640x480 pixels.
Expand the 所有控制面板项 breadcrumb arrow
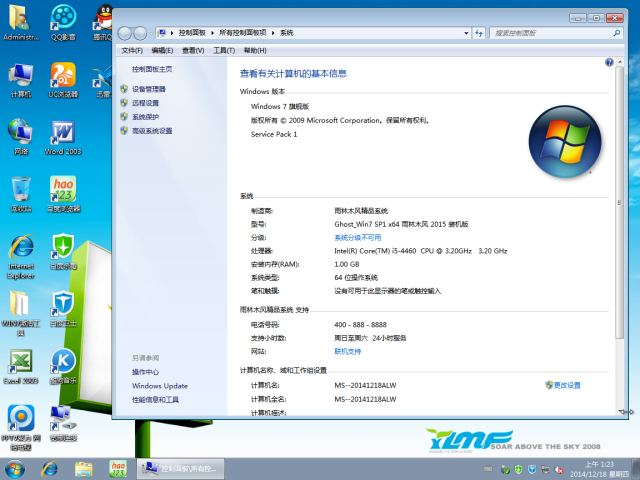(273, 33)
